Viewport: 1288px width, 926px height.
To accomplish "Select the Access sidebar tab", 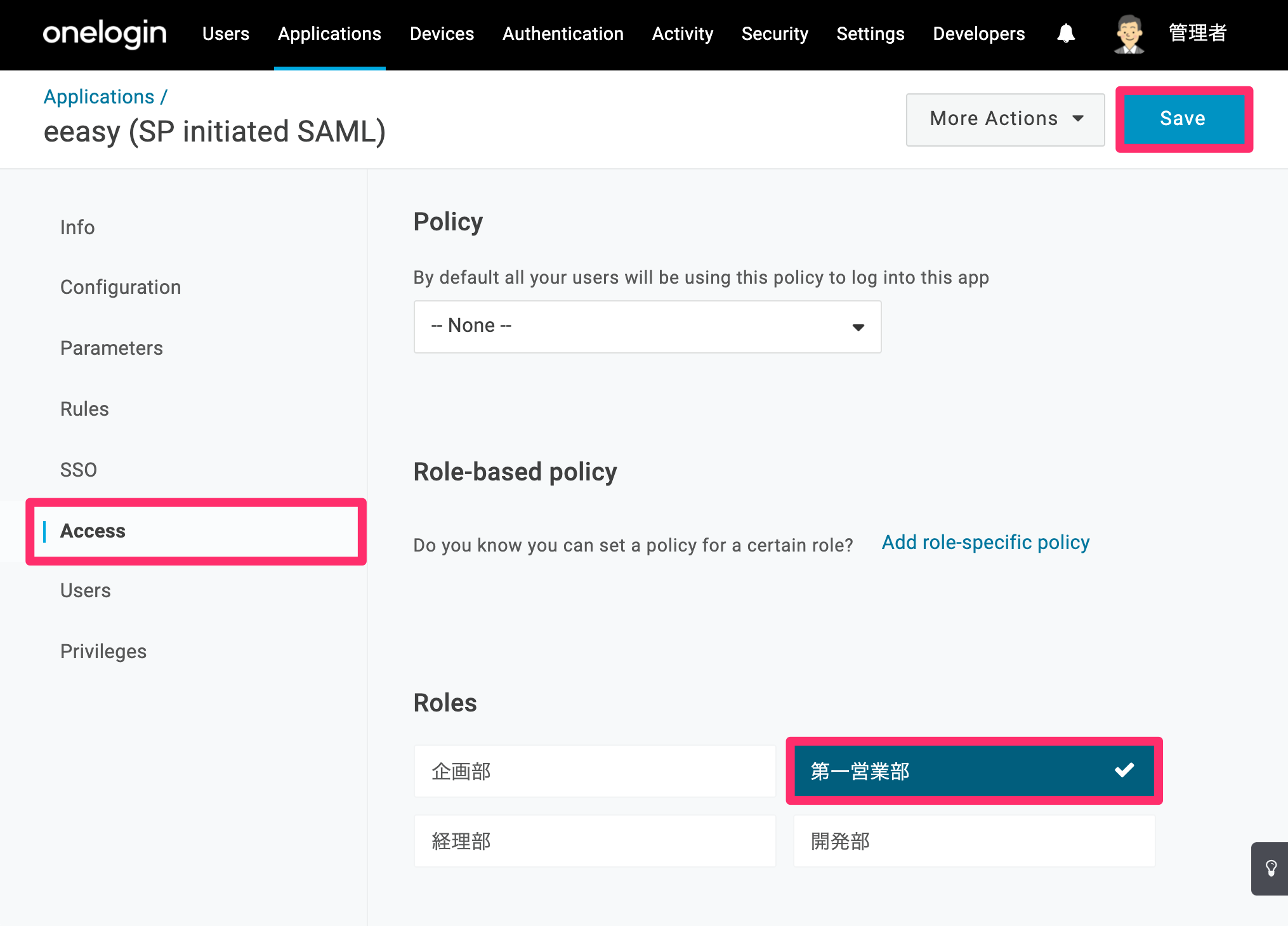I will [195, 531].
